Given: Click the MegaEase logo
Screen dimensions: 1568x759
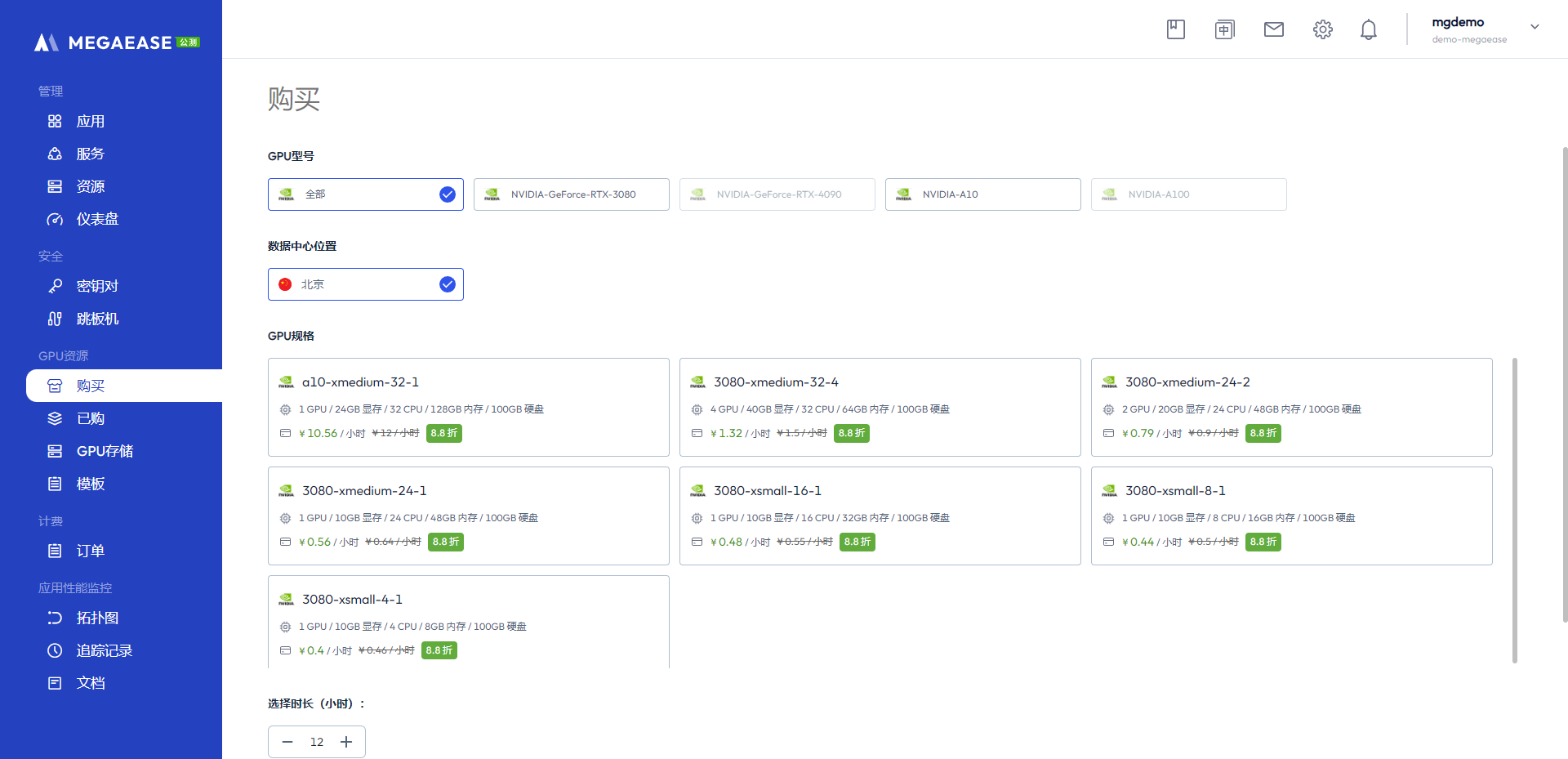Looking at the screenshot, I should pyautogui.click(x=116, y=42).
